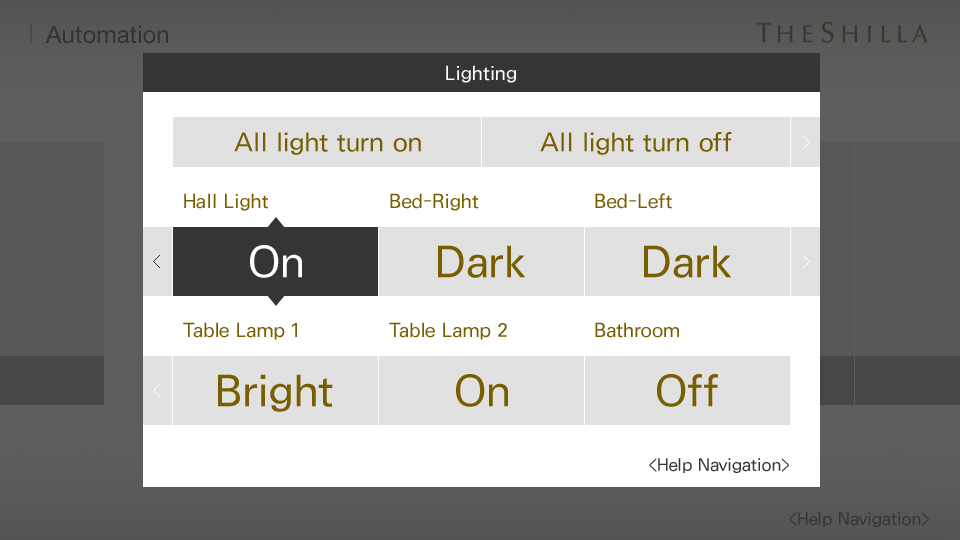
Task: Click the Lighting dialog title bar
Action: click(x=481, y=73)
